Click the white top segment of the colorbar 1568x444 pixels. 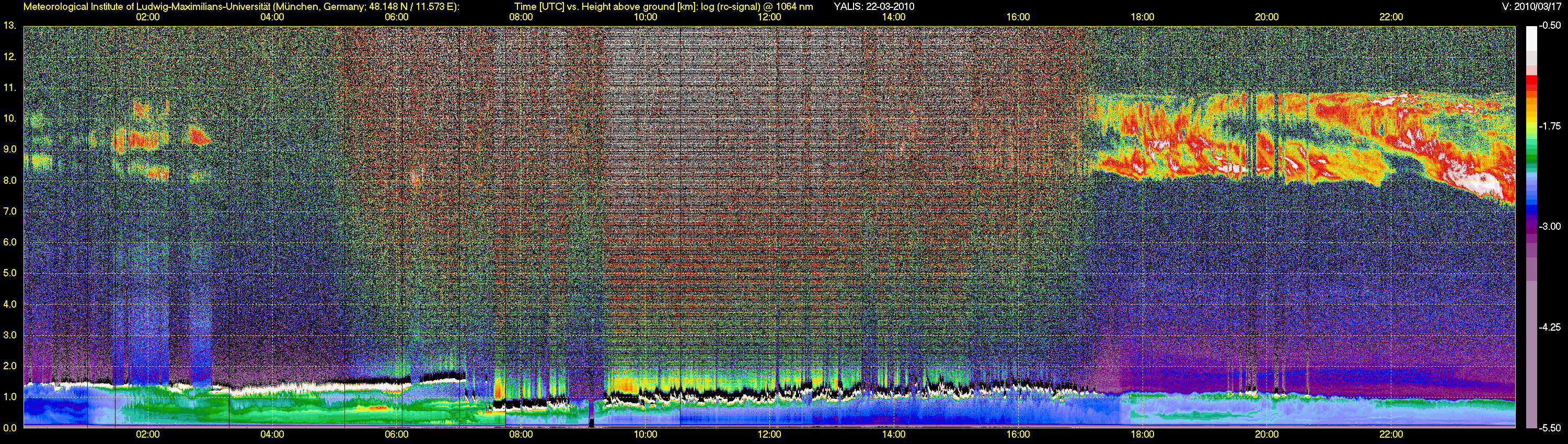[x=1530, y=38]
